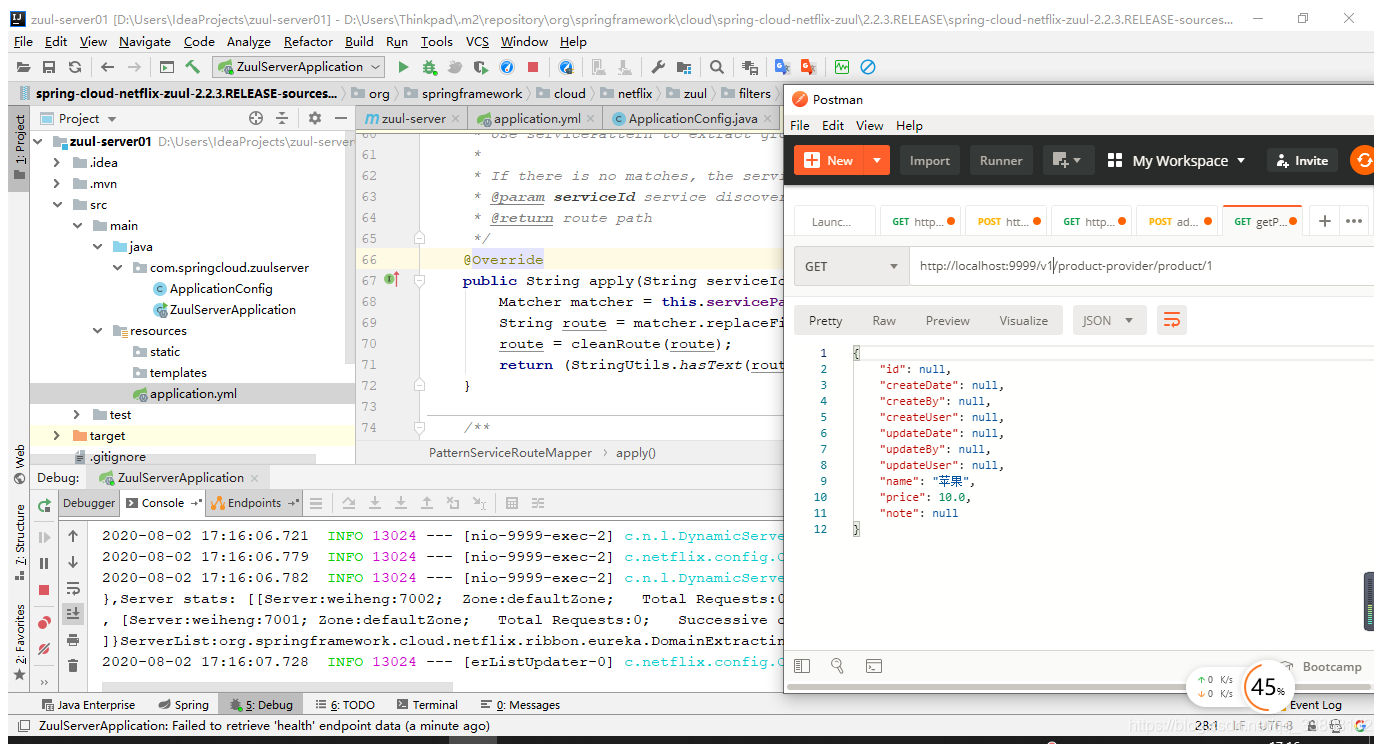Toggle soft-wrap in console output
The image size is (1382, 744).
point(73,588)
